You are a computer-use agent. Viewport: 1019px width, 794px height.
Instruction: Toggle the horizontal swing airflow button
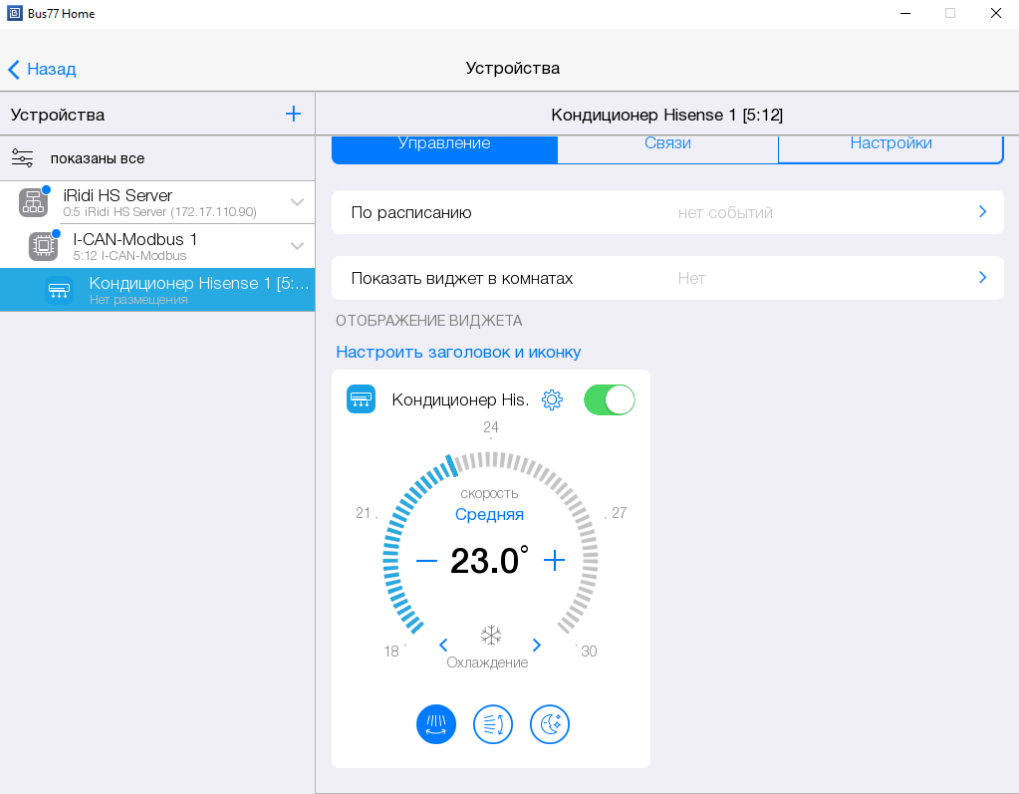point(436,724)
